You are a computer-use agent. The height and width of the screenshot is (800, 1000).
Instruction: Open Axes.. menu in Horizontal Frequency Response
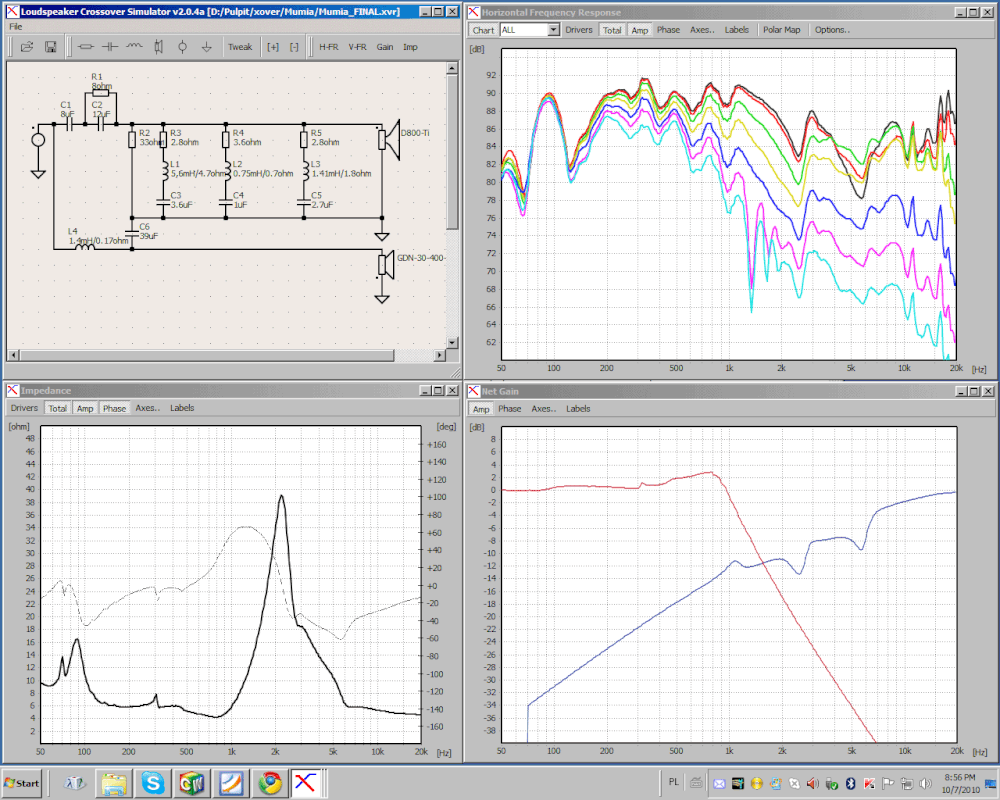coord(702,30)
